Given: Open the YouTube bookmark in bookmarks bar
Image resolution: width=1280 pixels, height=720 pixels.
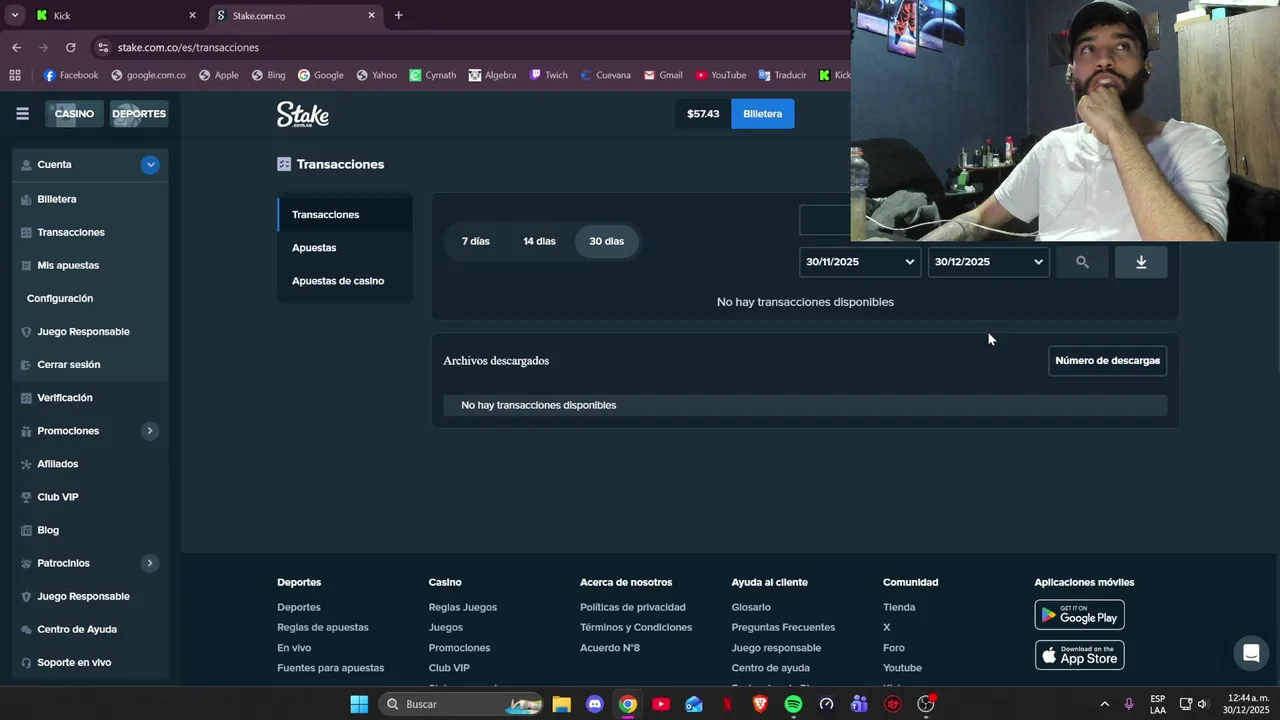Looking at the screenshot, I should pos(721,75).
